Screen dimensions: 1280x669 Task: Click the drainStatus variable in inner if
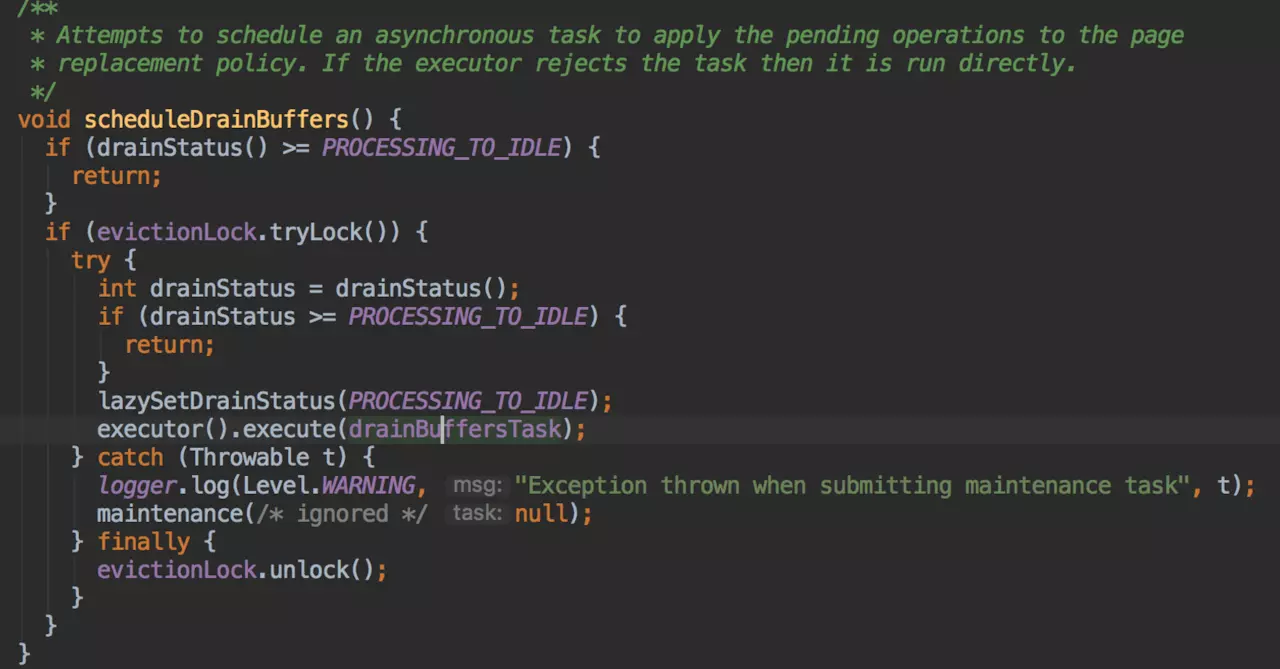coord(223,317)
